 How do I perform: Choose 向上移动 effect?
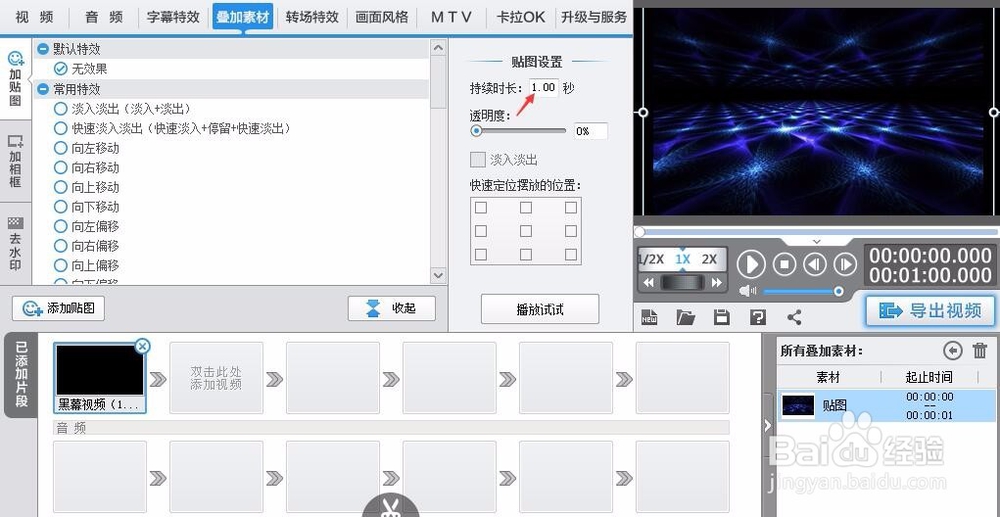[x=87, y=187]
